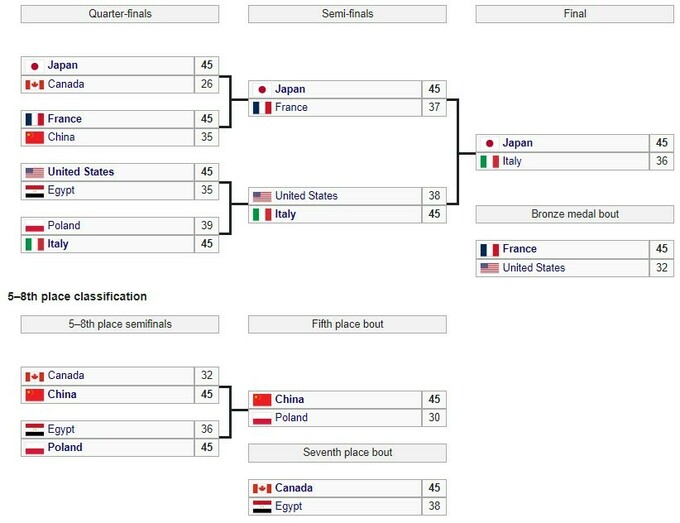Image resolution: width=680 pixels, height=523 pixels.
Task: Click Egypt's flag in the Seventh place bout
Action: [262, 506]
